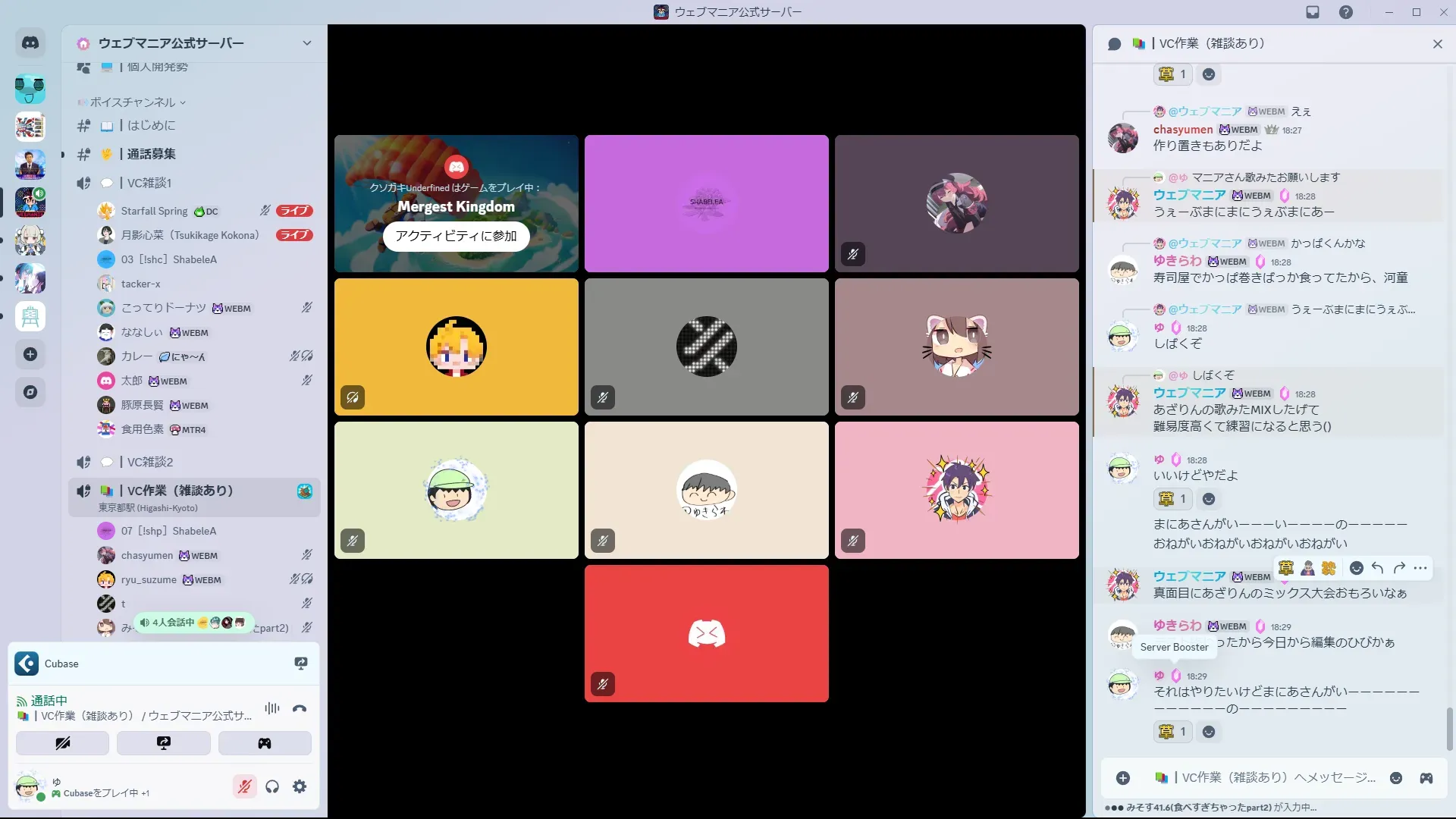Toggle the microphone mute button
Screen dimensions: 1456x819
[244, 786]
